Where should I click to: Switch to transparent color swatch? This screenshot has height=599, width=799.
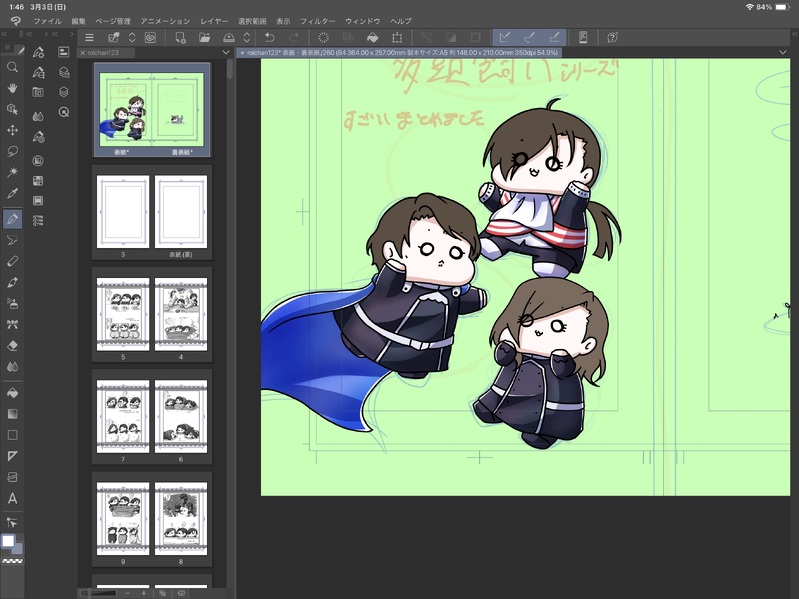[12, 561]
